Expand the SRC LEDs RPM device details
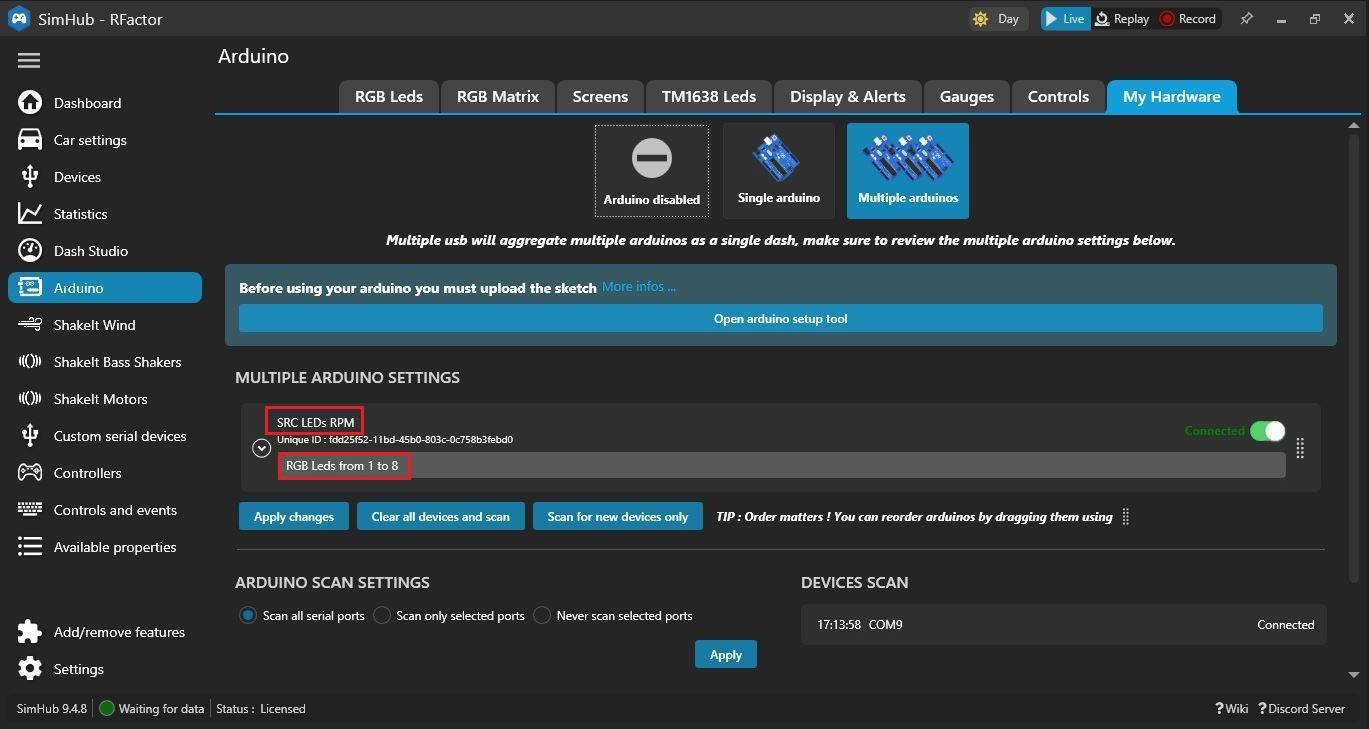Screen dimensions: 1369x729 [262, 449]
